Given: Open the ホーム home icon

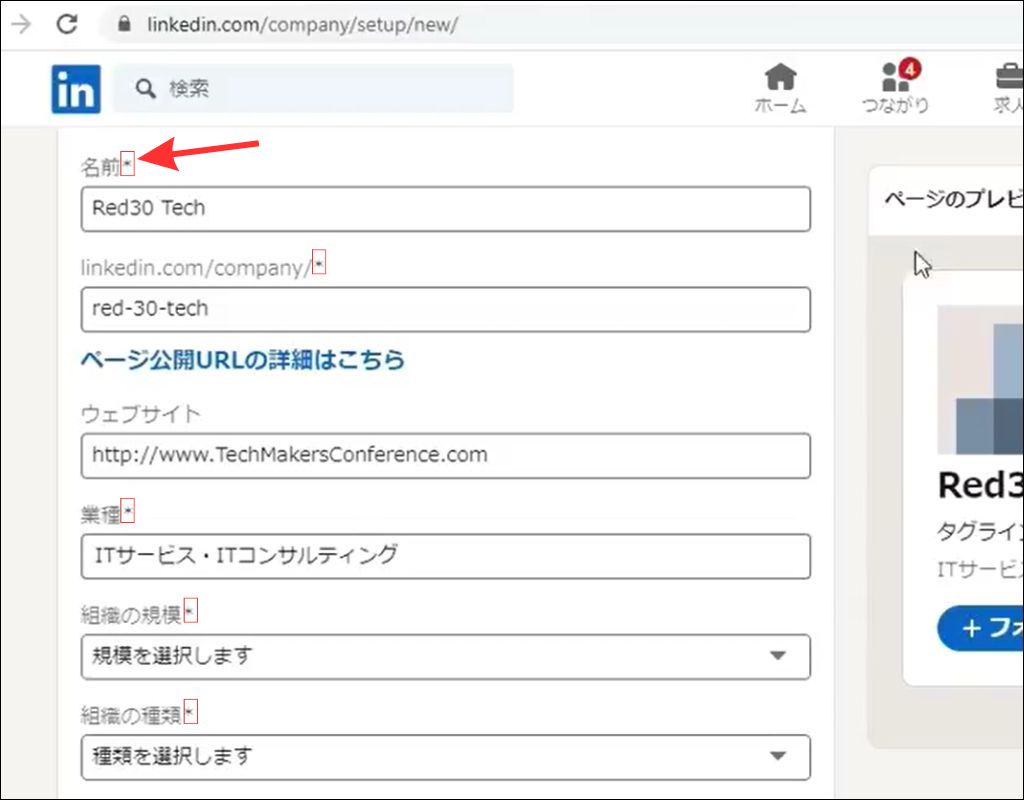Looking at the screenshot, I should [780, 88].
